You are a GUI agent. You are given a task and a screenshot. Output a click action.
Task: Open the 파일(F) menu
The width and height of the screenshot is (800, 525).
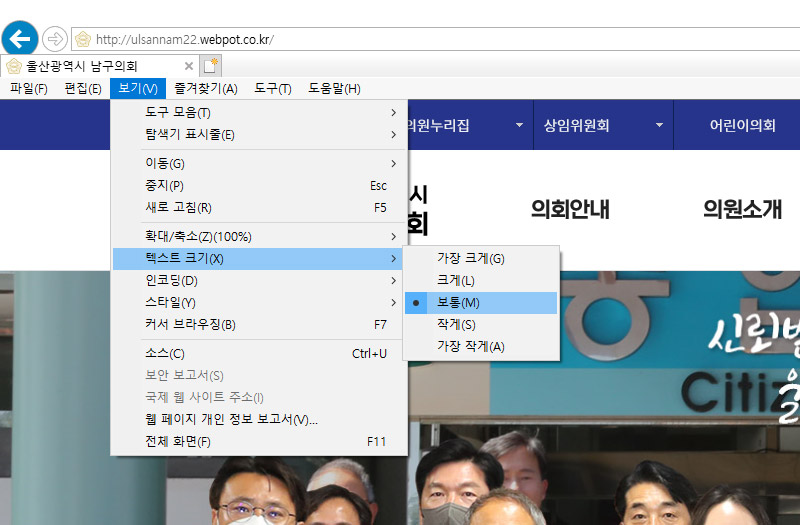[29, 89]
